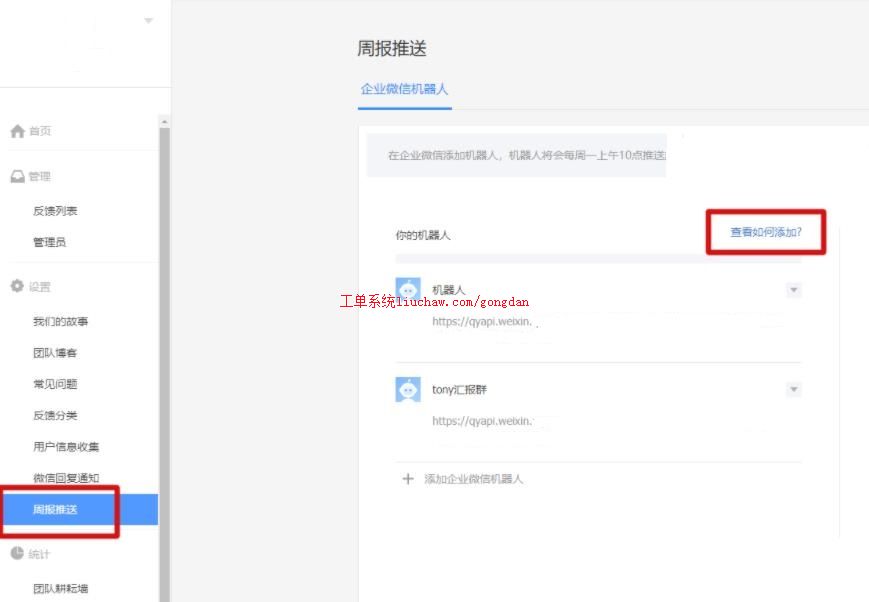Click the gear icon next to 设置
The image size is (869, 602).
[17, 286]
